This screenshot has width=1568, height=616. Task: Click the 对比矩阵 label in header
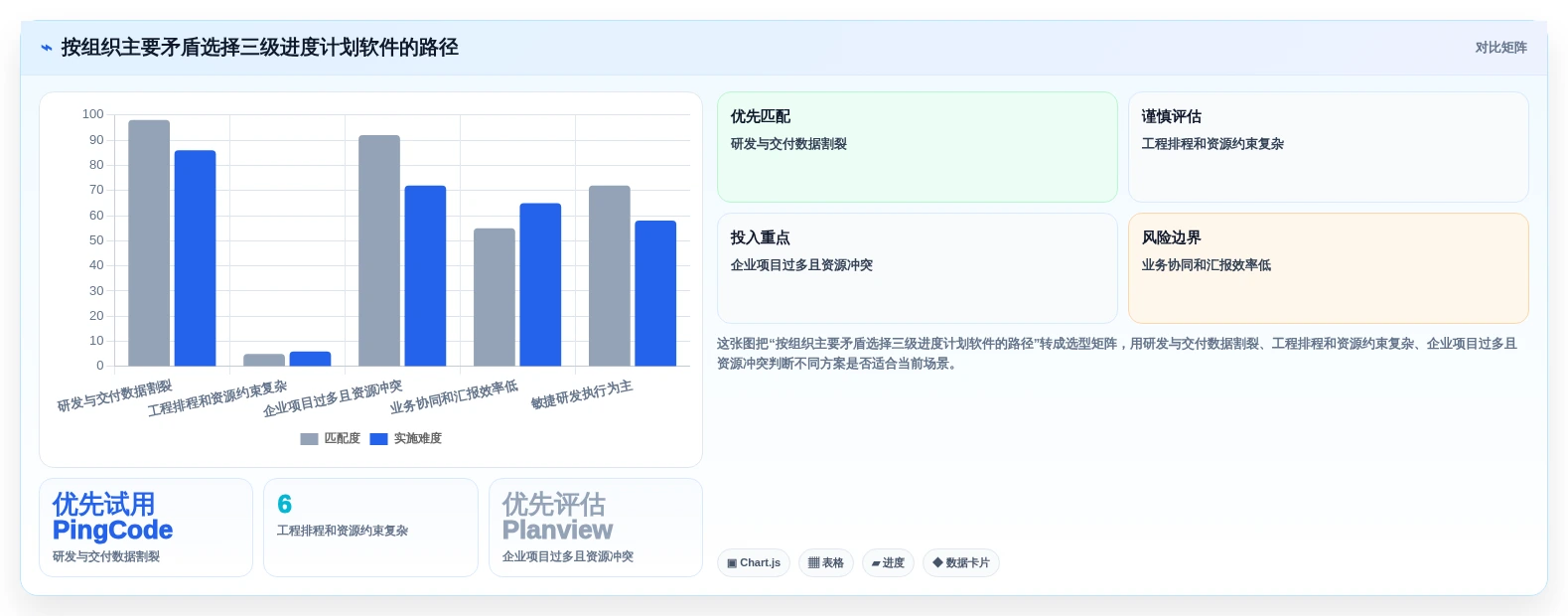(1500, 48)
